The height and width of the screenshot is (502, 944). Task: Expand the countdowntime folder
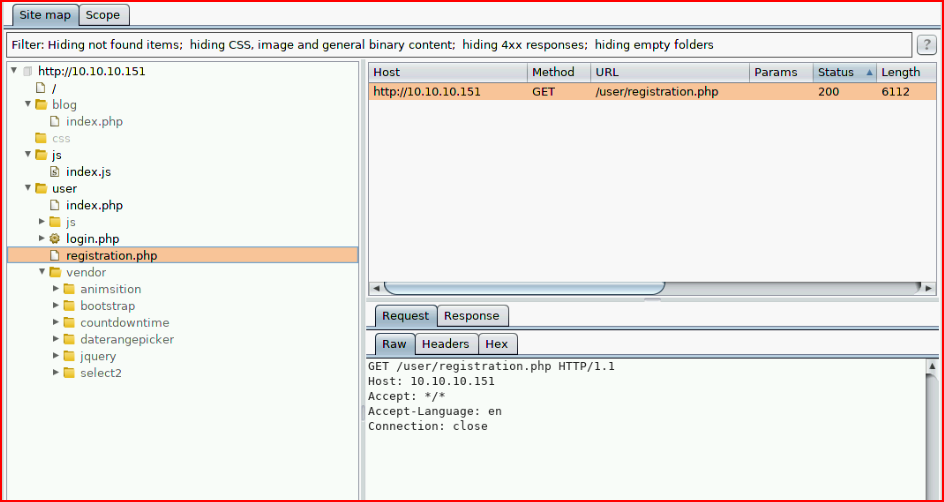tap(56, 323)
